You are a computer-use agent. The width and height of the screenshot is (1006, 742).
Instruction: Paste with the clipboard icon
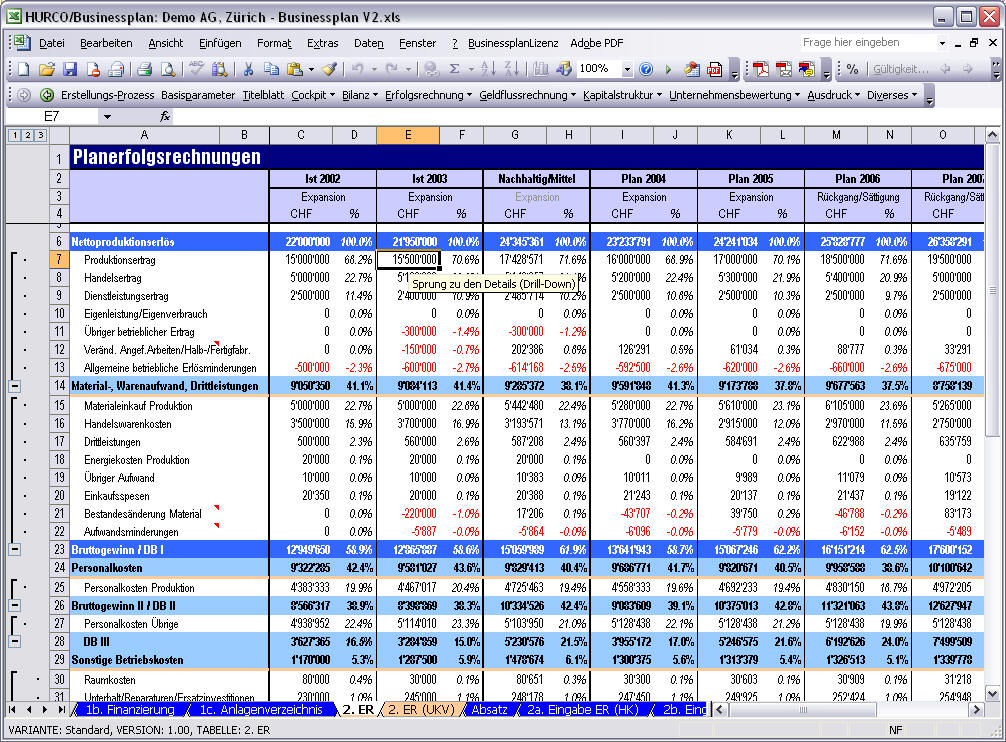(x=295, y=69)
